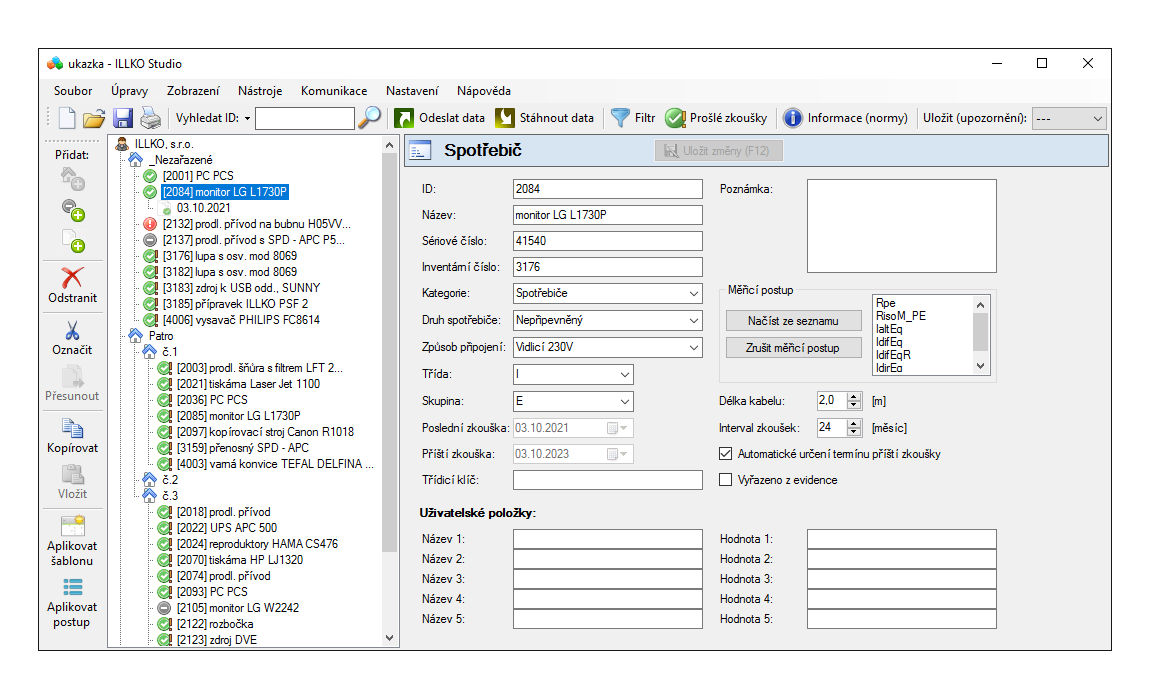This screenshot has height=700, width=1150.
Task: Toggle the Filtr funnel button
Action: click(x=633, y=117)
